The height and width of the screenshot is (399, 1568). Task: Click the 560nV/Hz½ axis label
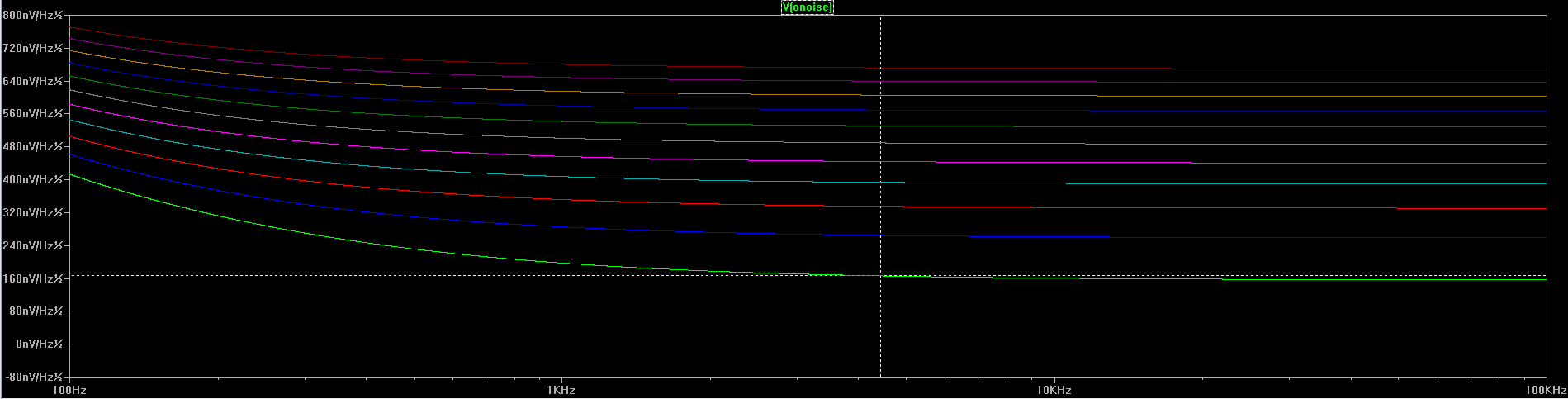31,114
